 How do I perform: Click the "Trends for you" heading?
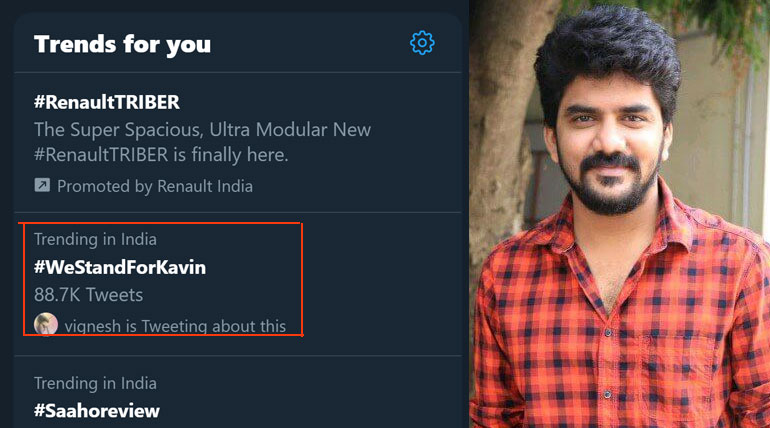122,44
